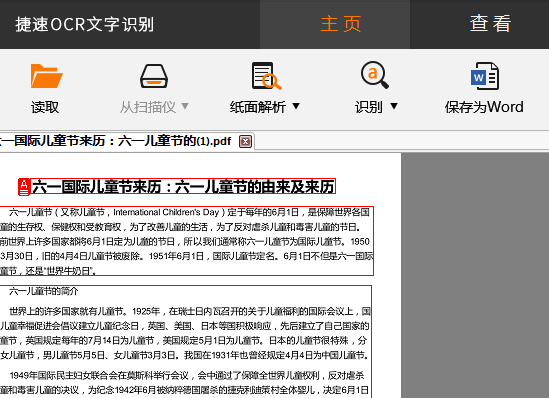This screenshot has width=549, height=398.
Task: Click the 保存为Word label
Action: tap(484, 107)
